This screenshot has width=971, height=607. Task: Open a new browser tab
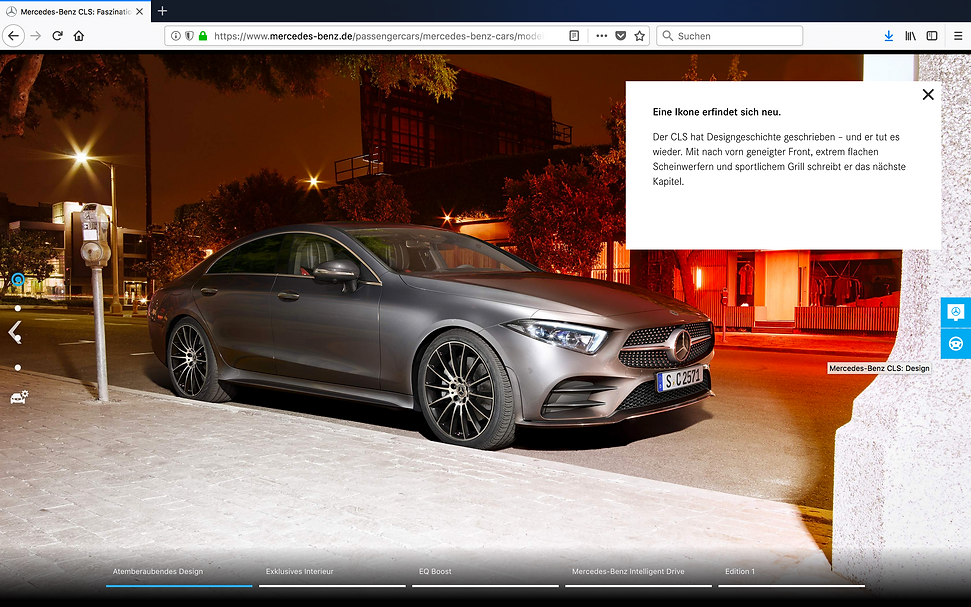162,11
